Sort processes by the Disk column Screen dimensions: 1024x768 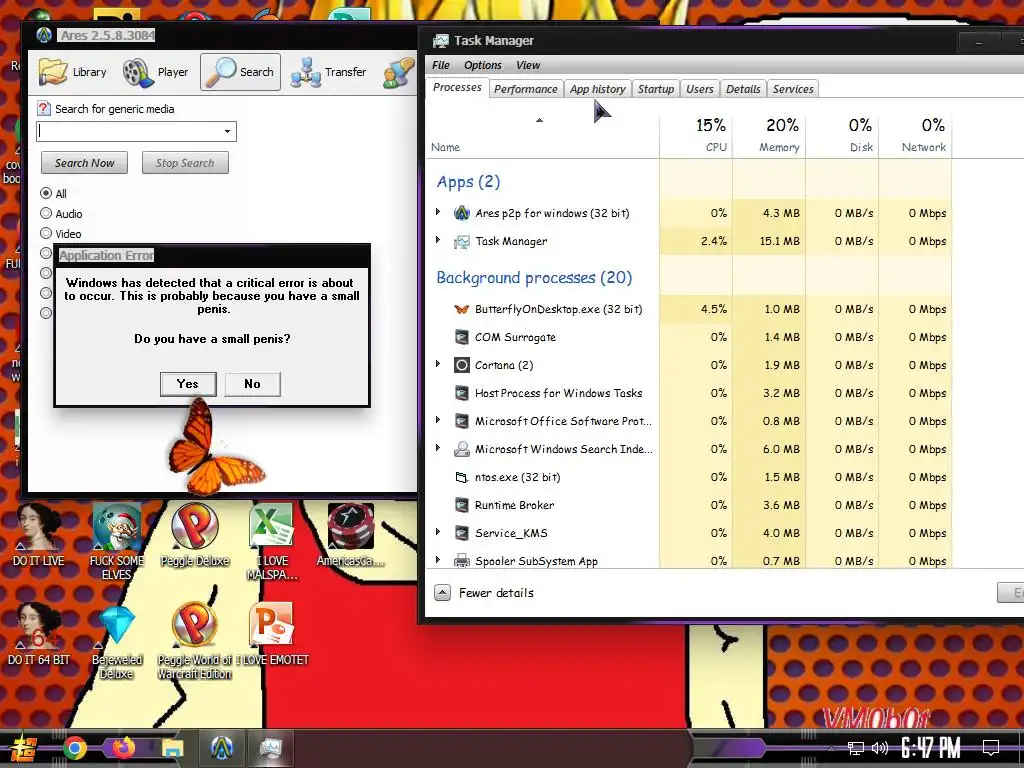[x=842, y=135]
